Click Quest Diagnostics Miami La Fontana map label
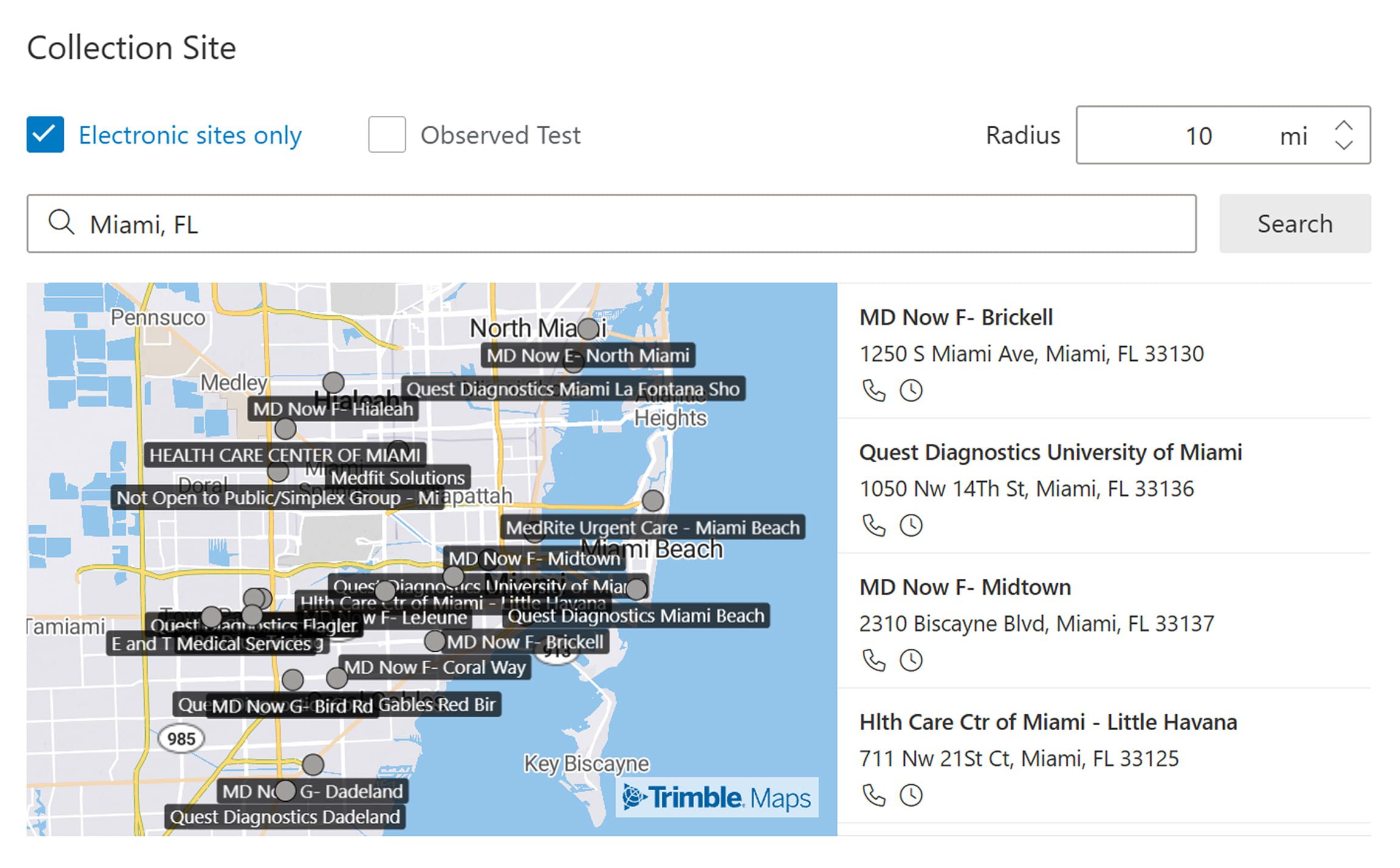The height and width of the screenshot is (868, 1400). click(x=573, y=389)
